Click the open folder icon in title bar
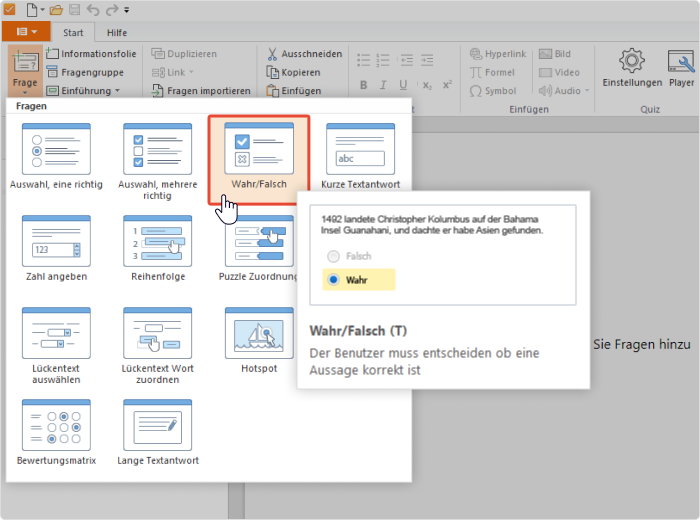Screen dimensions: 700x520 56,9
